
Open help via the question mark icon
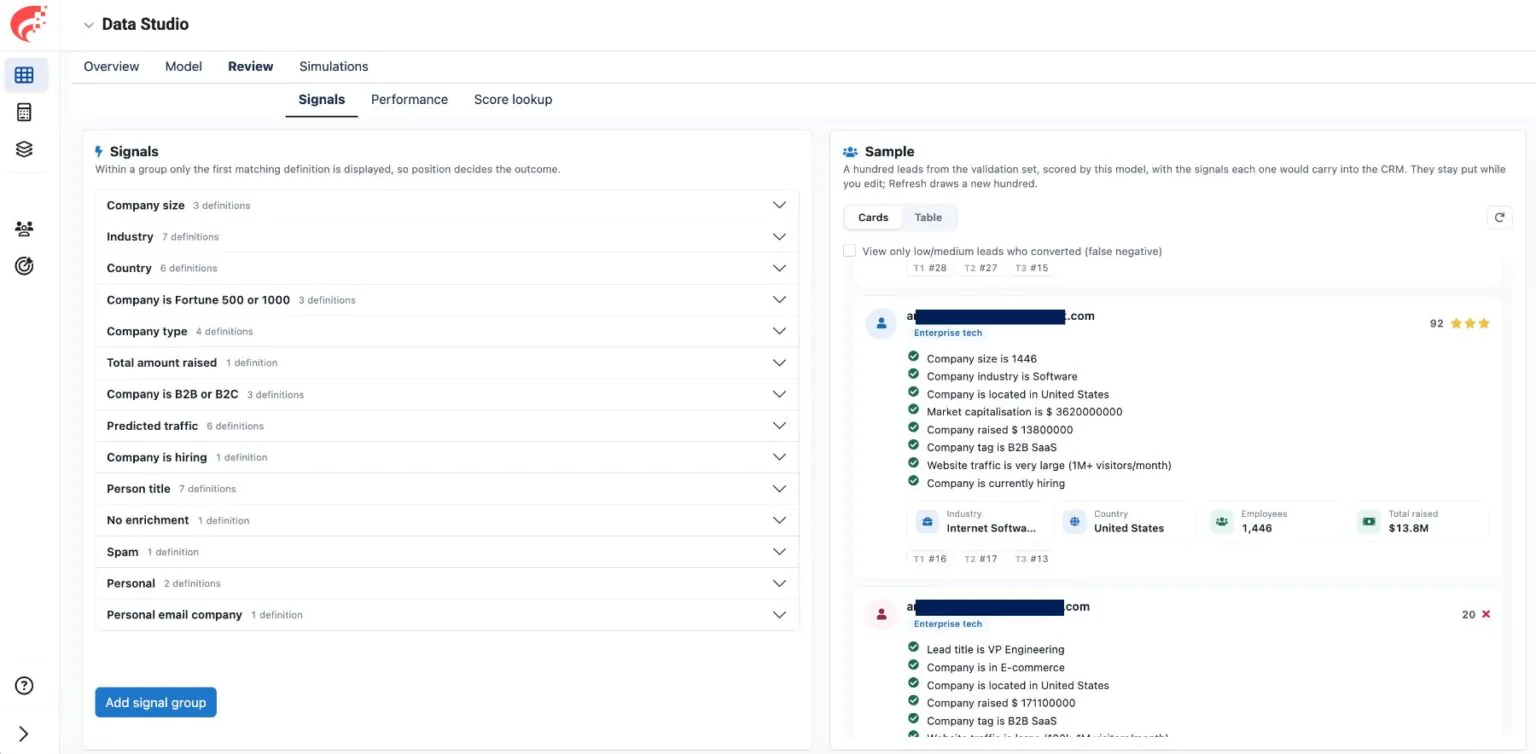(x=24, y=685)
